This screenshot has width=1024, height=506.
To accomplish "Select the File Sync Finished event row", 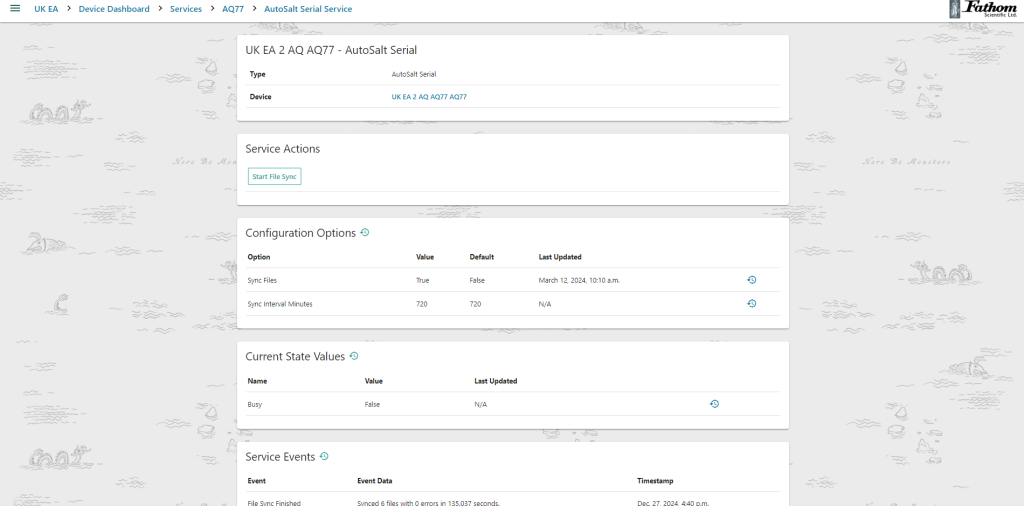I will coord(274,502).
